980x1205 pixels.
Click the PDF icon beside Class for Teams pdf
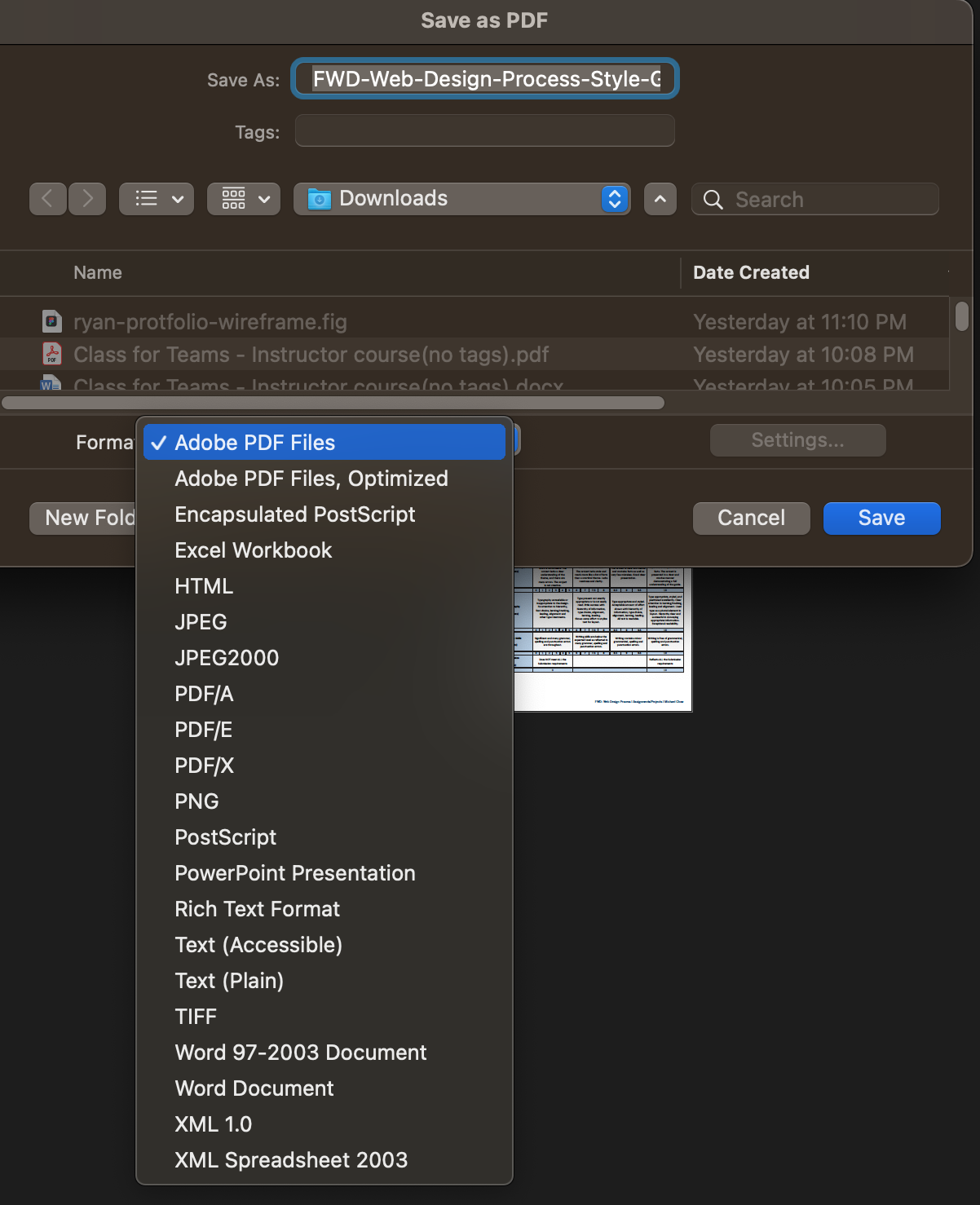point(51,354)
